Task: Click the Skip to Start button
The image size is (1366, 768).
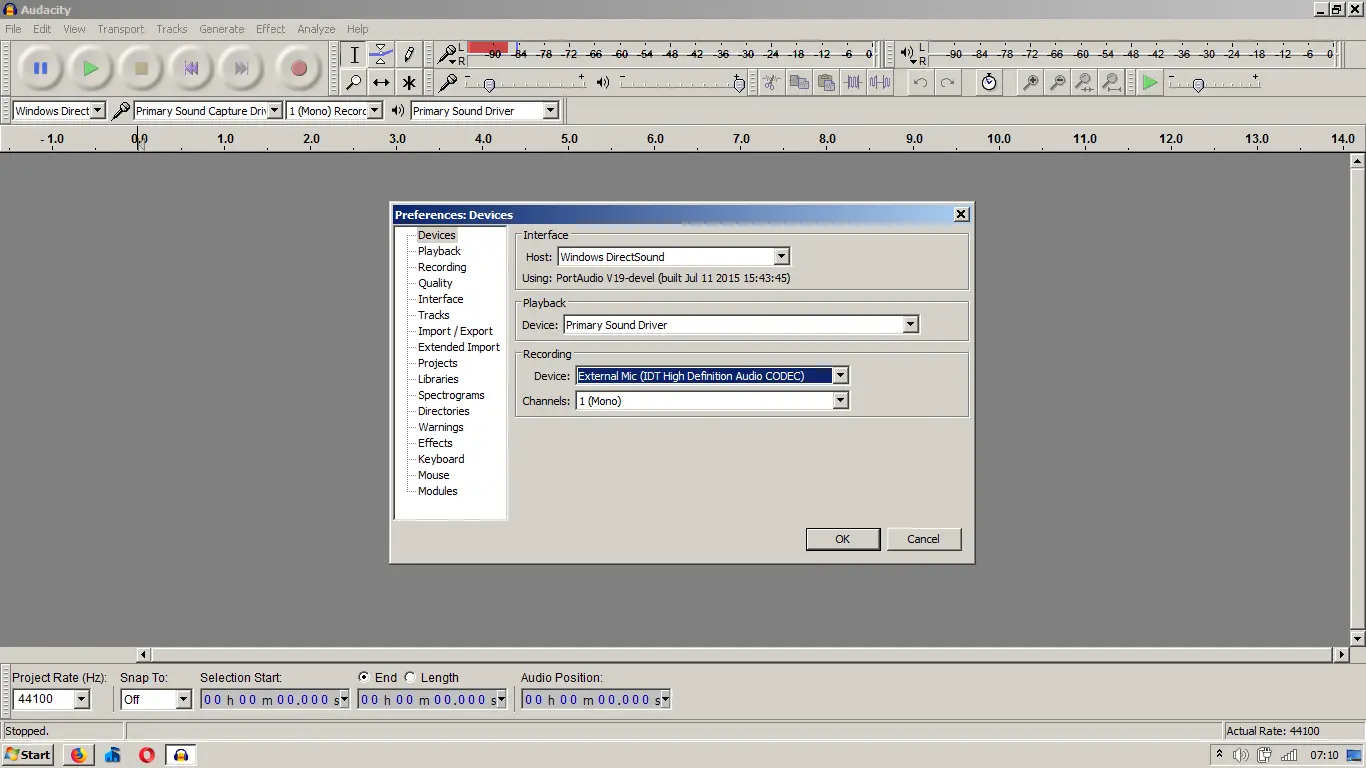Action: pos(191,69)
